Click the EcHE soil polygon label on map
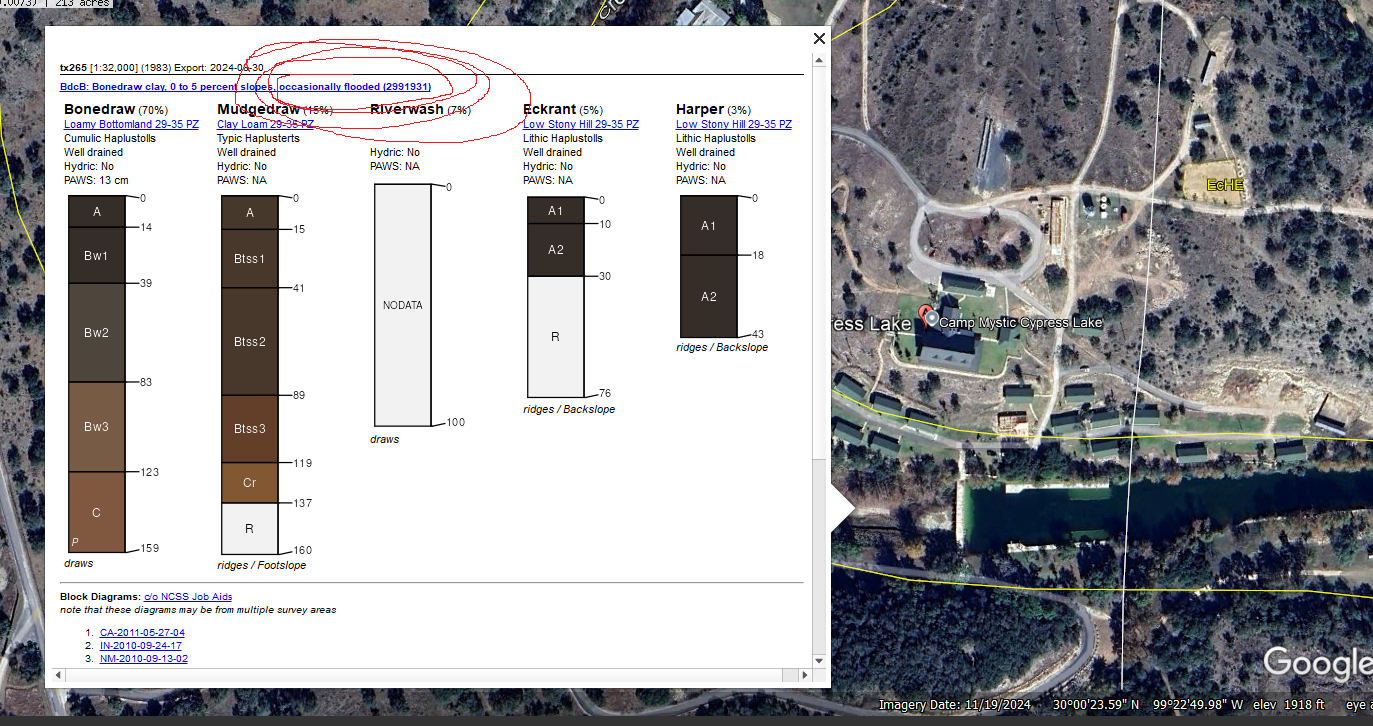 coord(1224,185)
